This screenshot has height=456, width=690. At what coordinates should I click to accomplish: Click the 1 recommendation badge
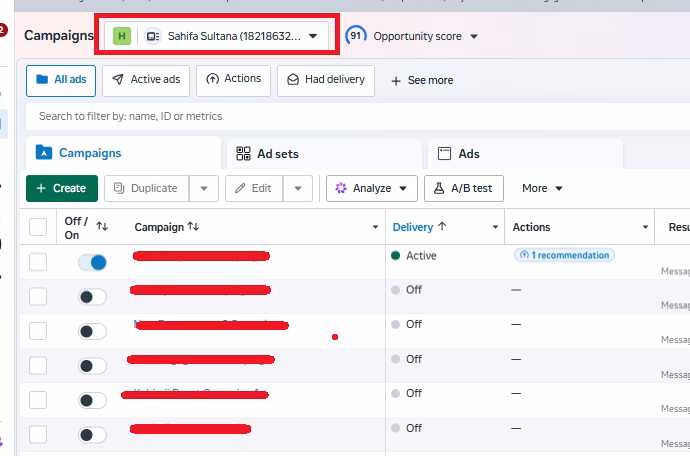(x=565, y=255)
